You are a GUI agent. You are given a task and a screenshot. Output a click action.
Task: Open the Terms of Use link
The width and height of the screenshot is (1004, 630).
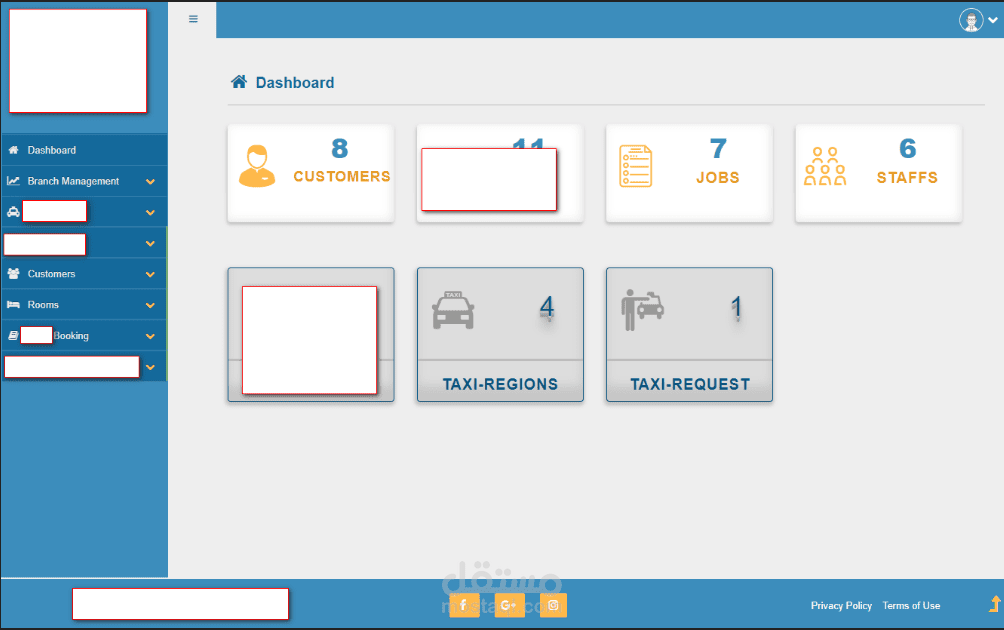911,606
